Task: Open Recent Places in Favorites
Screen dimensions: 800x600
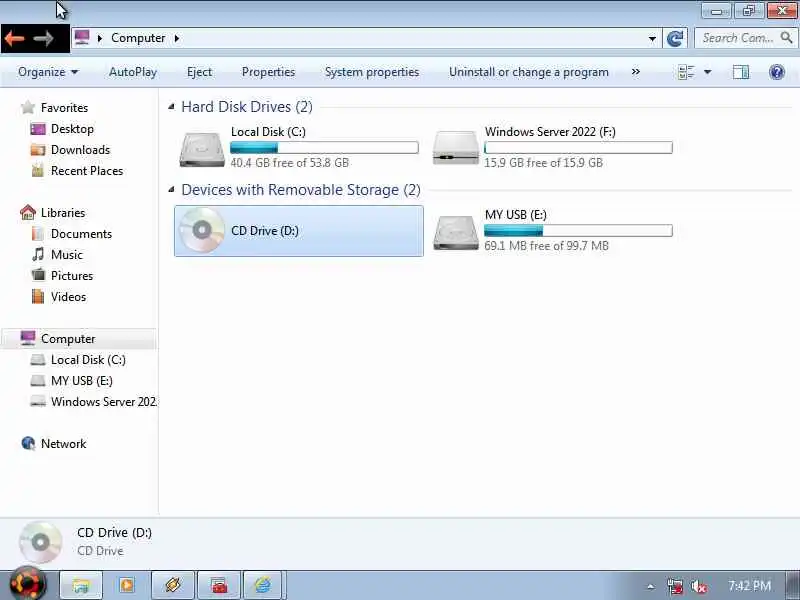Action: click(87, 170)
